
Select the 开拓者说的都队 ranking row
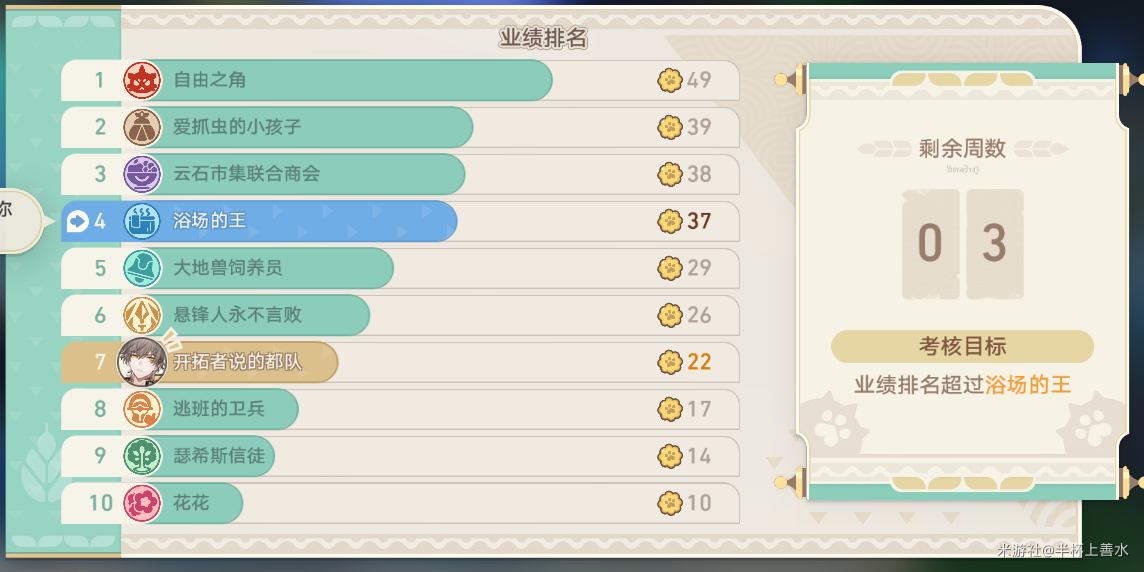[400, 362]
